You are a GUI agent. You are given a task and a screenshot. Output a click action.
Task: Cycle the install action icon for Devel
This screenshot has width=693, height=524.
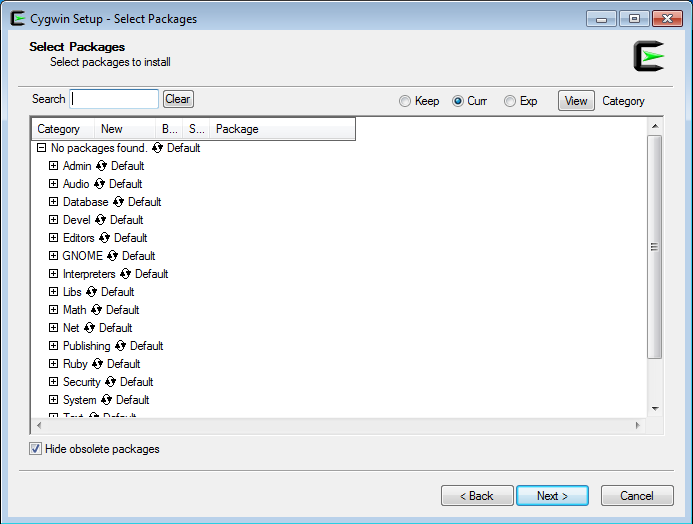click(100, 220)
